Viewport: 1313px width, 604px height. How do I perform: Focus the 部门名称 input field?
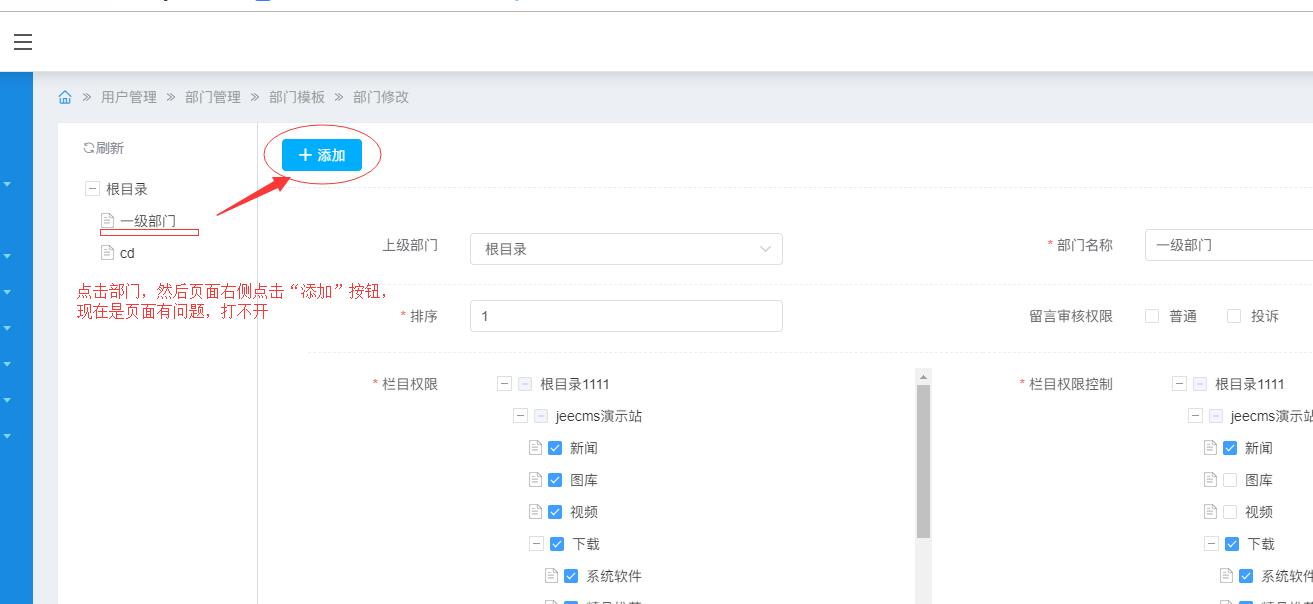(x=1229, y=245)
